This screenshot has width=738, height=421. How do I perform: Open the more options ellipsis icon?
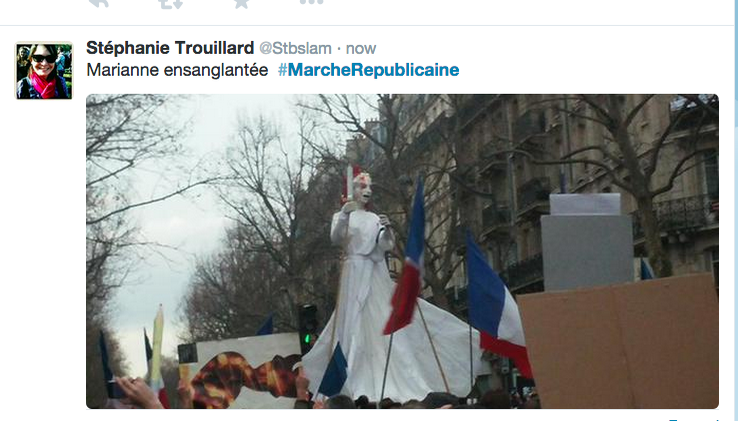click(312, 2)
